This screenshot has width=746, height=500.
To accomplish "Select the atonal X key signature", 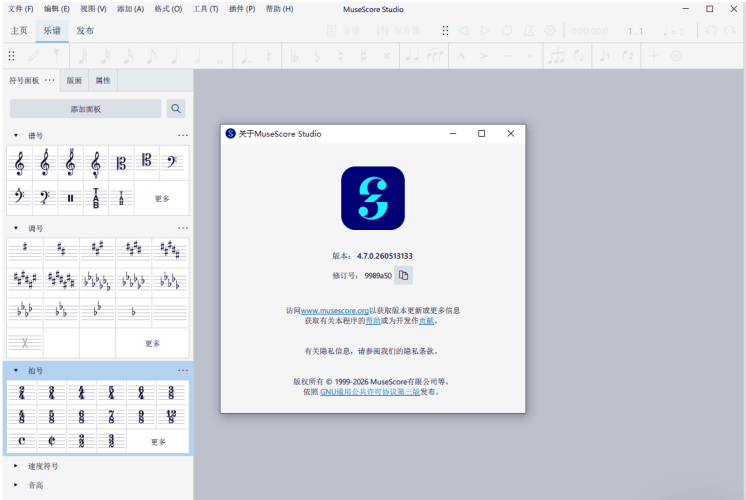I will click(x=25, y=343).
